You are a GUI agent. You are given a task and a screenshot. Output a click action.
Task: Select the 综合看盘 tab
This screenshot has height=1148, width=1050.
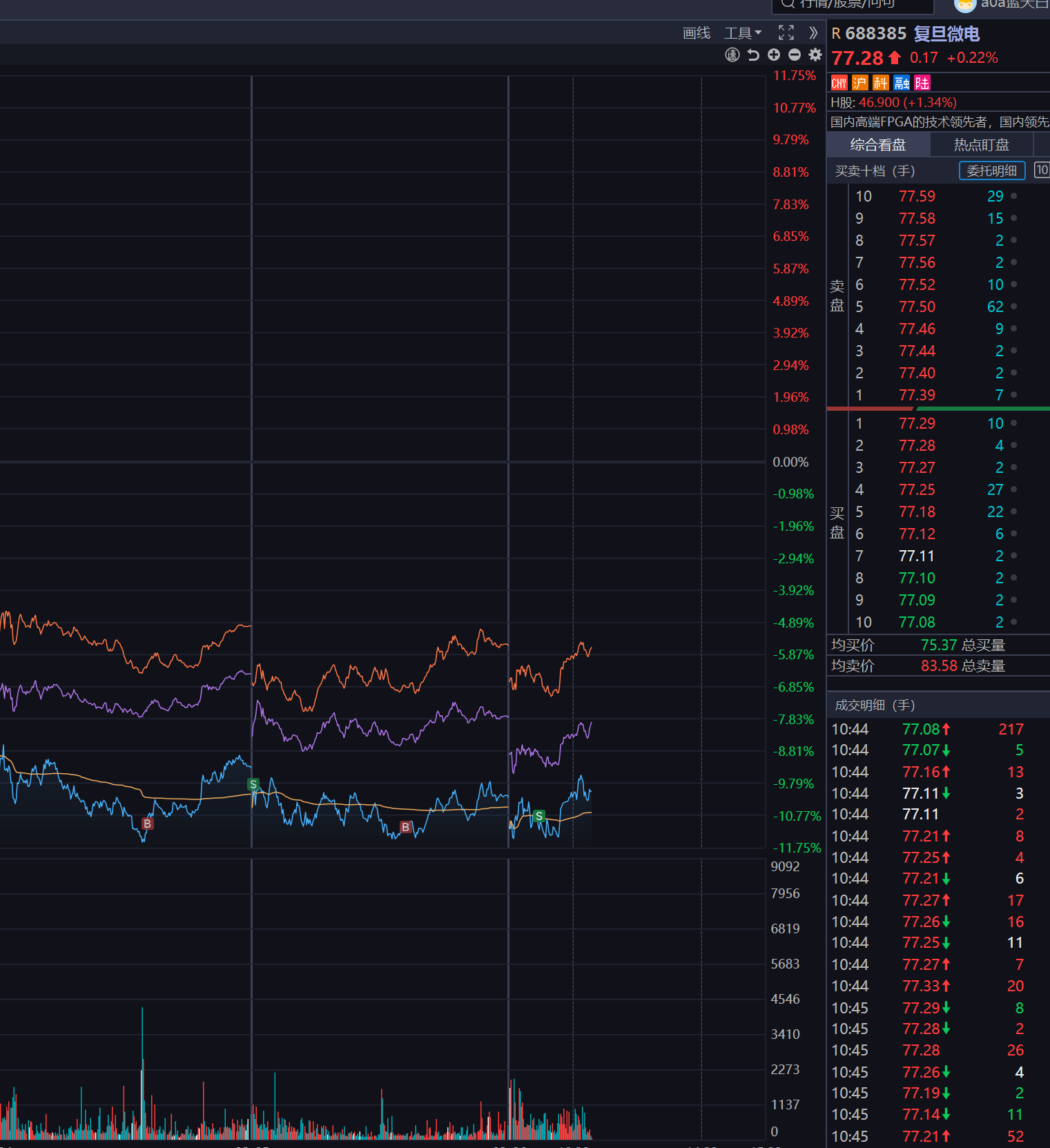pyautogui.click(x=877, y=145)
